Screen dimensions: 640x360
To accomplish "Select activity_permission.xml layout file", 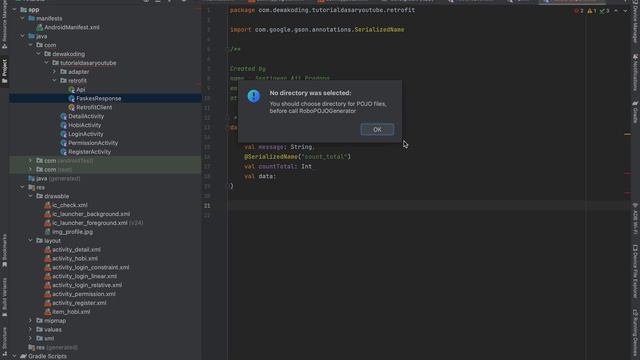I will click(83, 294).
